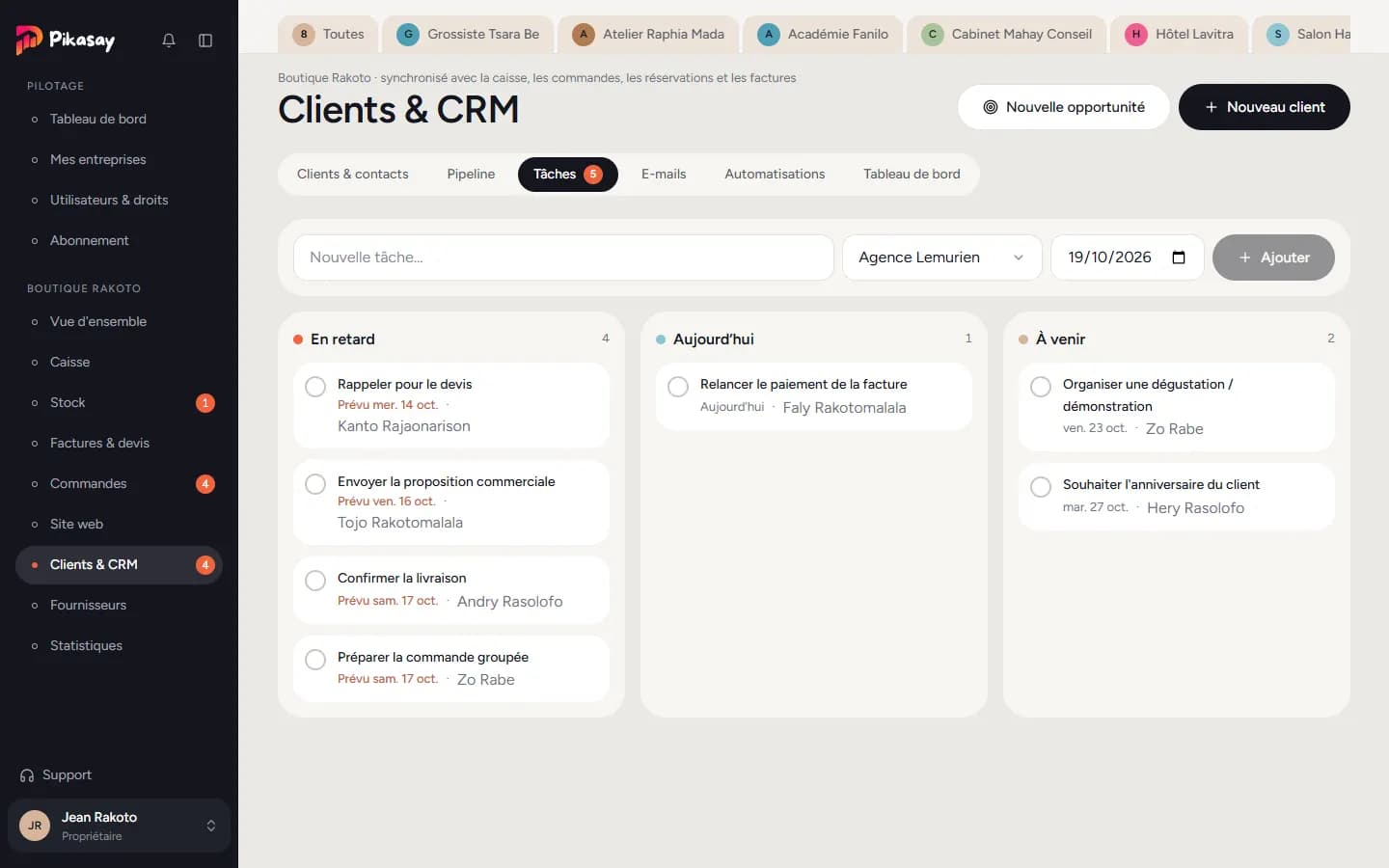Collapse the sidebar panel icon
This screenshot has height=868, width=1389.
pyautogui.click(x=205, y=41)
